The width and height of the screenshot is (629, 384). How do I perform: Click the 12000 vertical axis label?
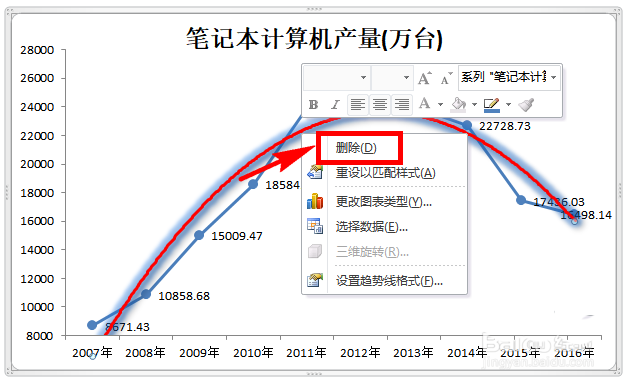tap(37, 278)
